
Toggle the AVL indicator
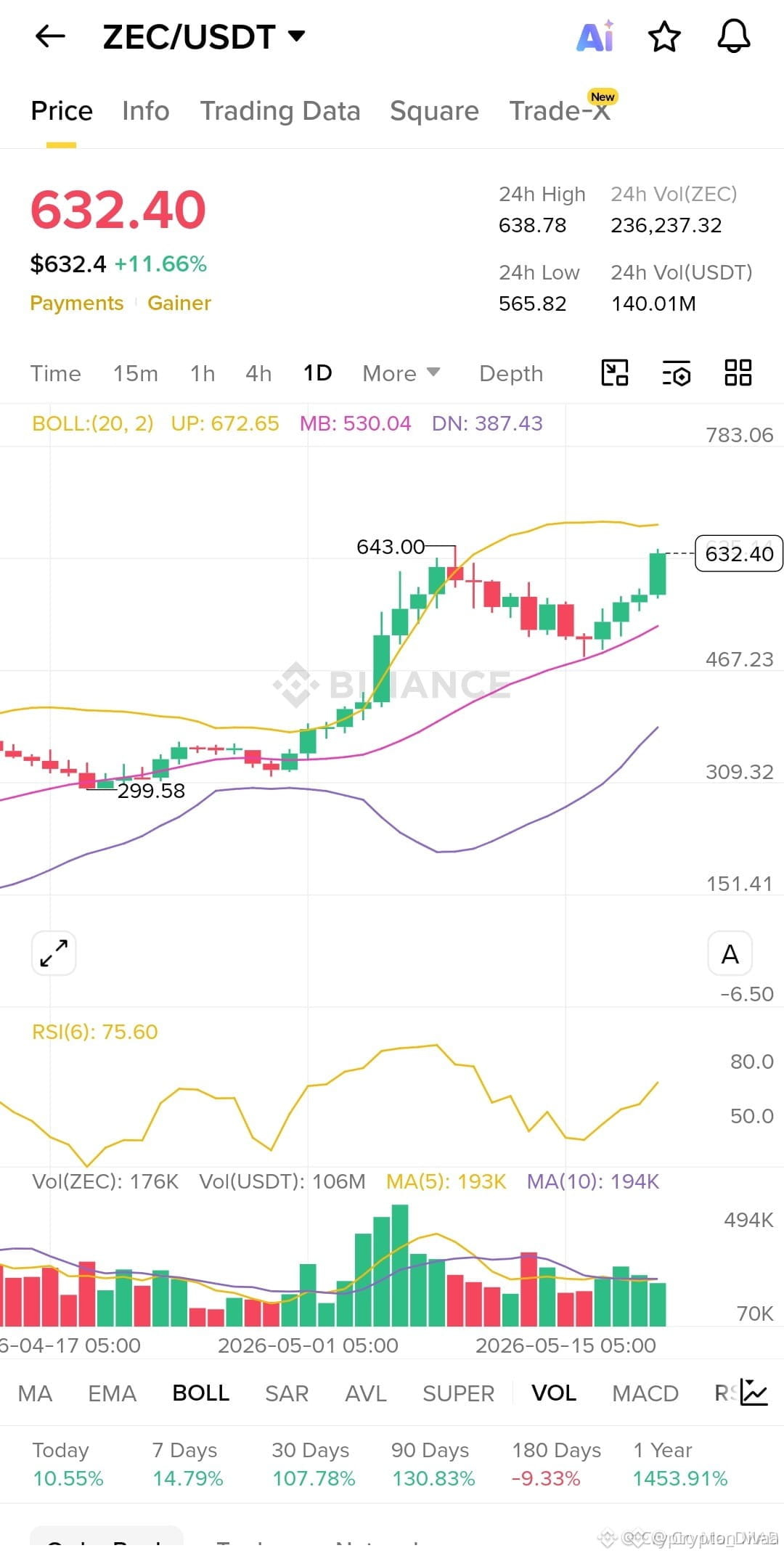(x=366, y=1393)
